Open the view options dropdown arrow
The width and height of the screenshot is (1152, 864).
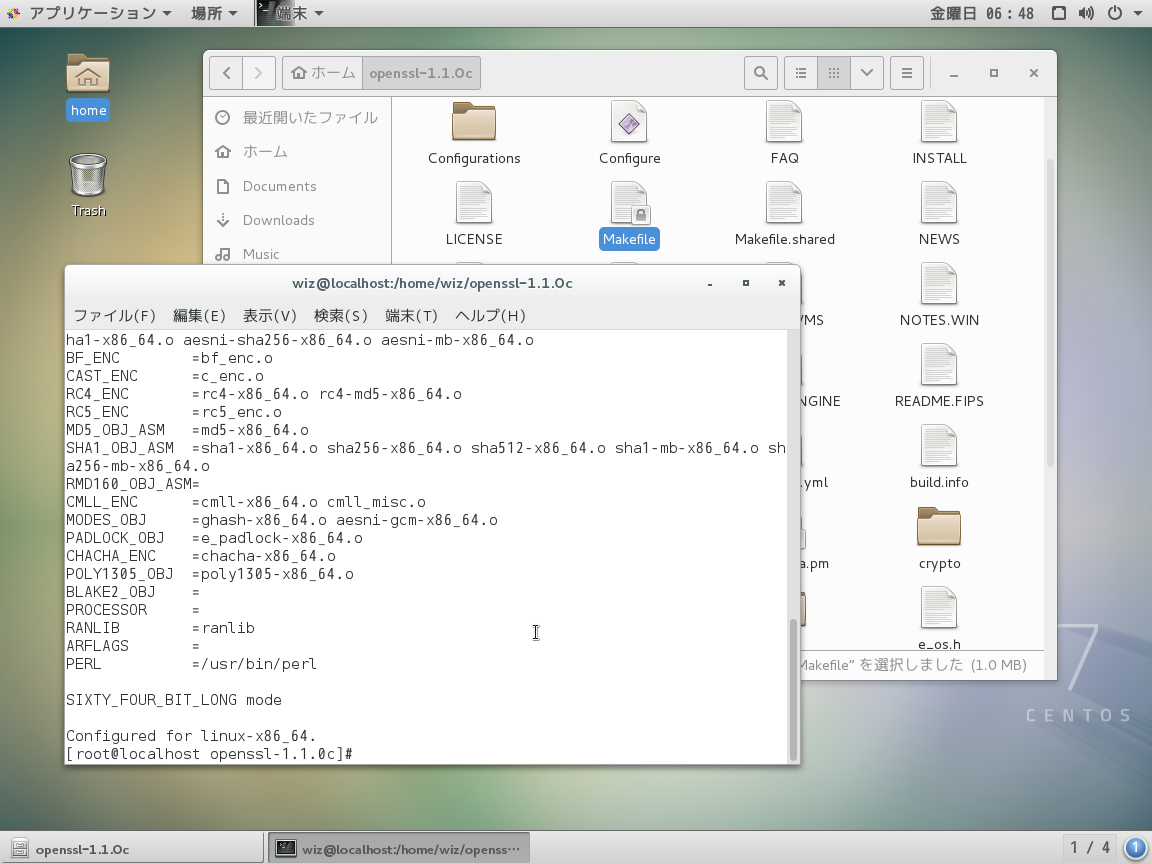867,73
